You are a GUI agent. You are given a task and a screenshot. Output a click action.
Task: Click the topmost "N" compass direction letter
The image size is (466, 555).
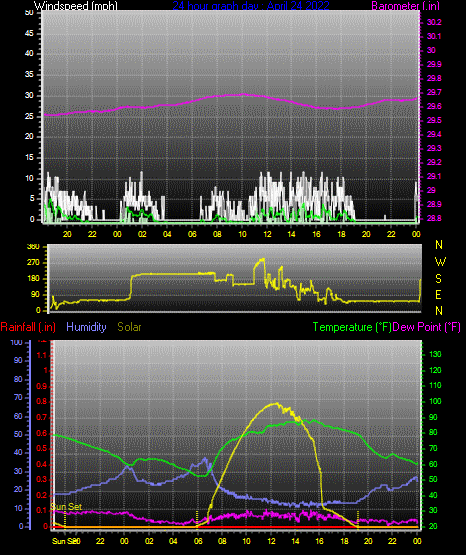(x=439, y=245)
